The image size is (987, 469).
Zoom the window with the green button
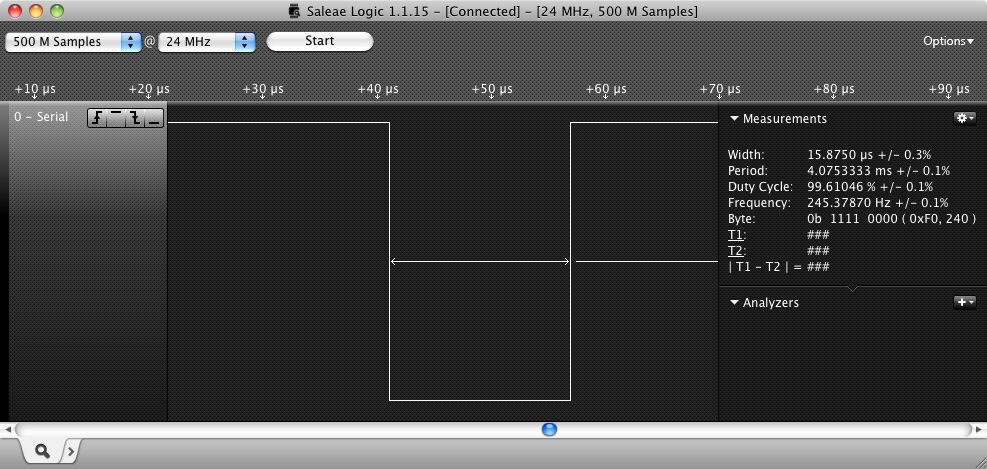57,11
